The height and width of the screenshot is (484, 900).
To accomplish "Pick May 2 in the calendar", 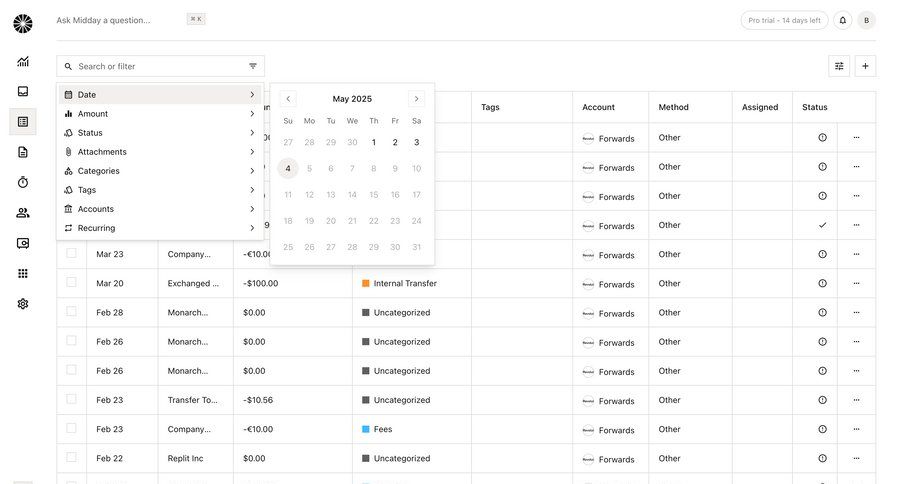I will coord(395,142).
